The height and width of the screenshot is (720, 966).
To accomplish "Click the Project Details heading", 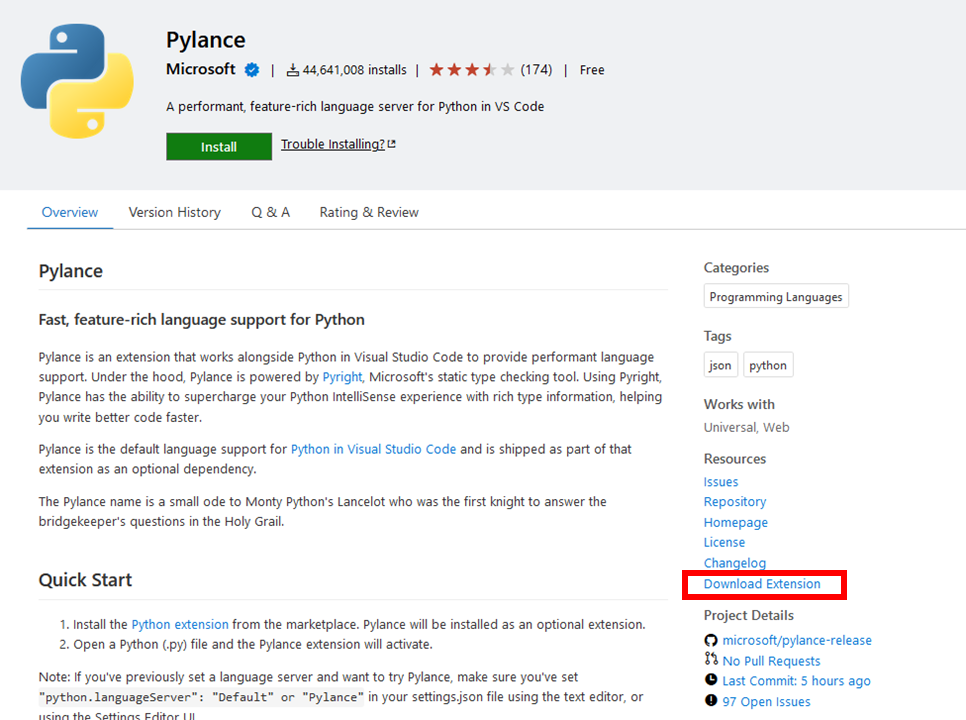I will pos(749,615).
